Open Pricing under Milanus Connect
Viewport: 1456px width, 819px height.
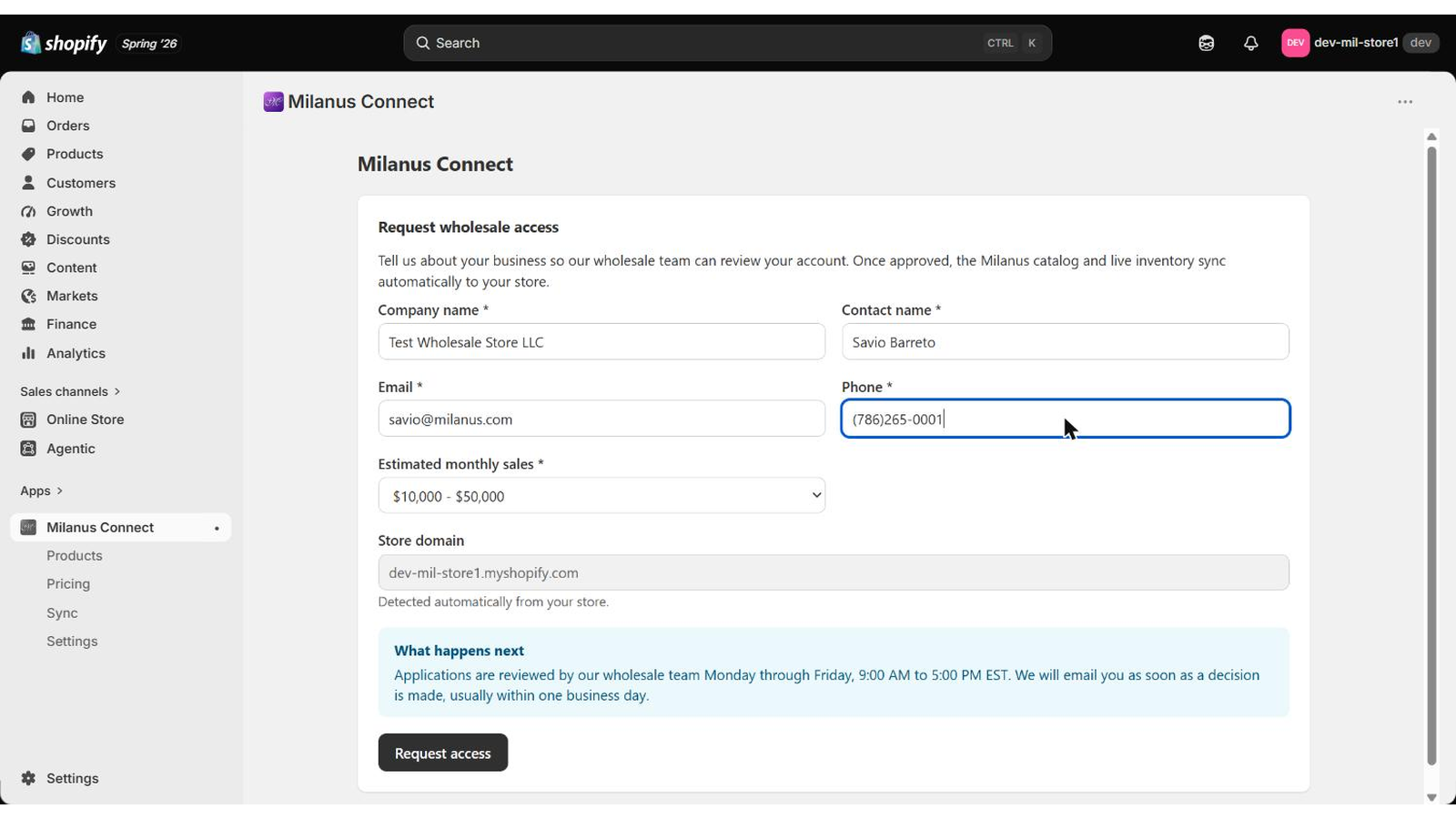pos(68,584)
